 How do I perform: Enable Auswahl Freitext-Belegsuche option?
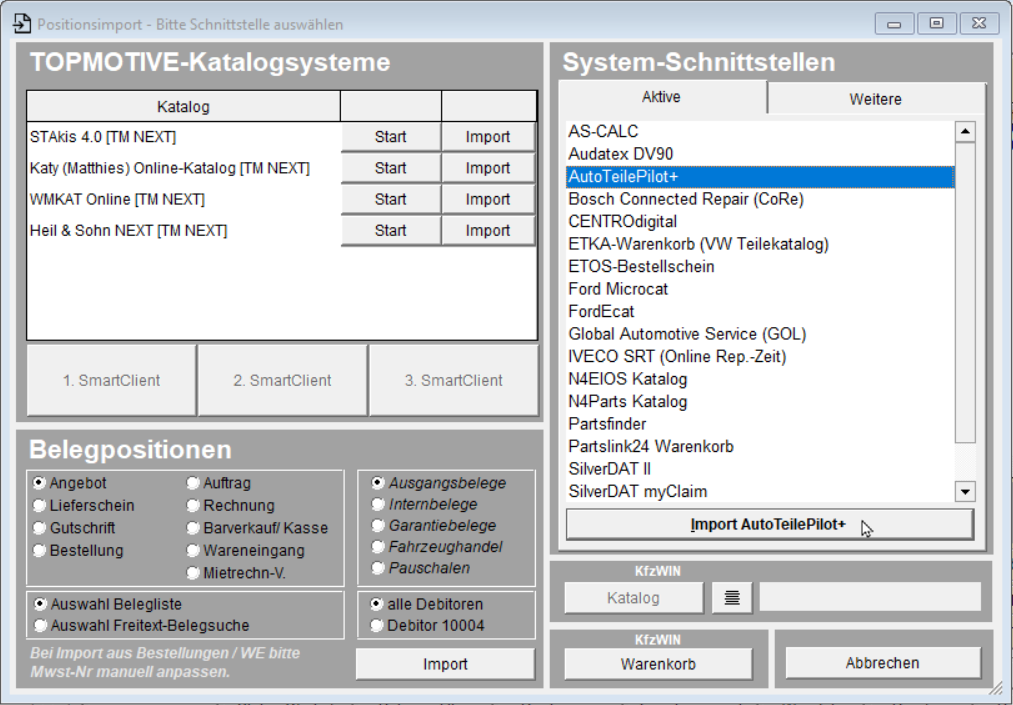click(x=40, y=626)
